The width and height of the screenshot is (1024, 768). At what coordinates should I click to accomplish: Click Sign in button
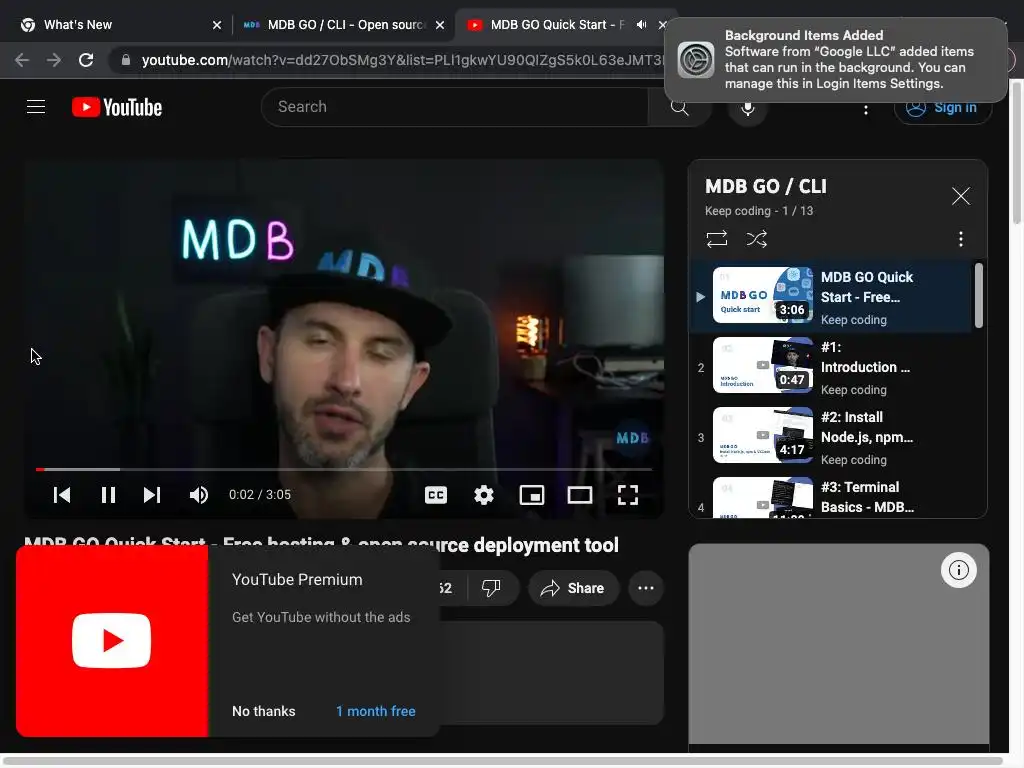pos(943,108)
